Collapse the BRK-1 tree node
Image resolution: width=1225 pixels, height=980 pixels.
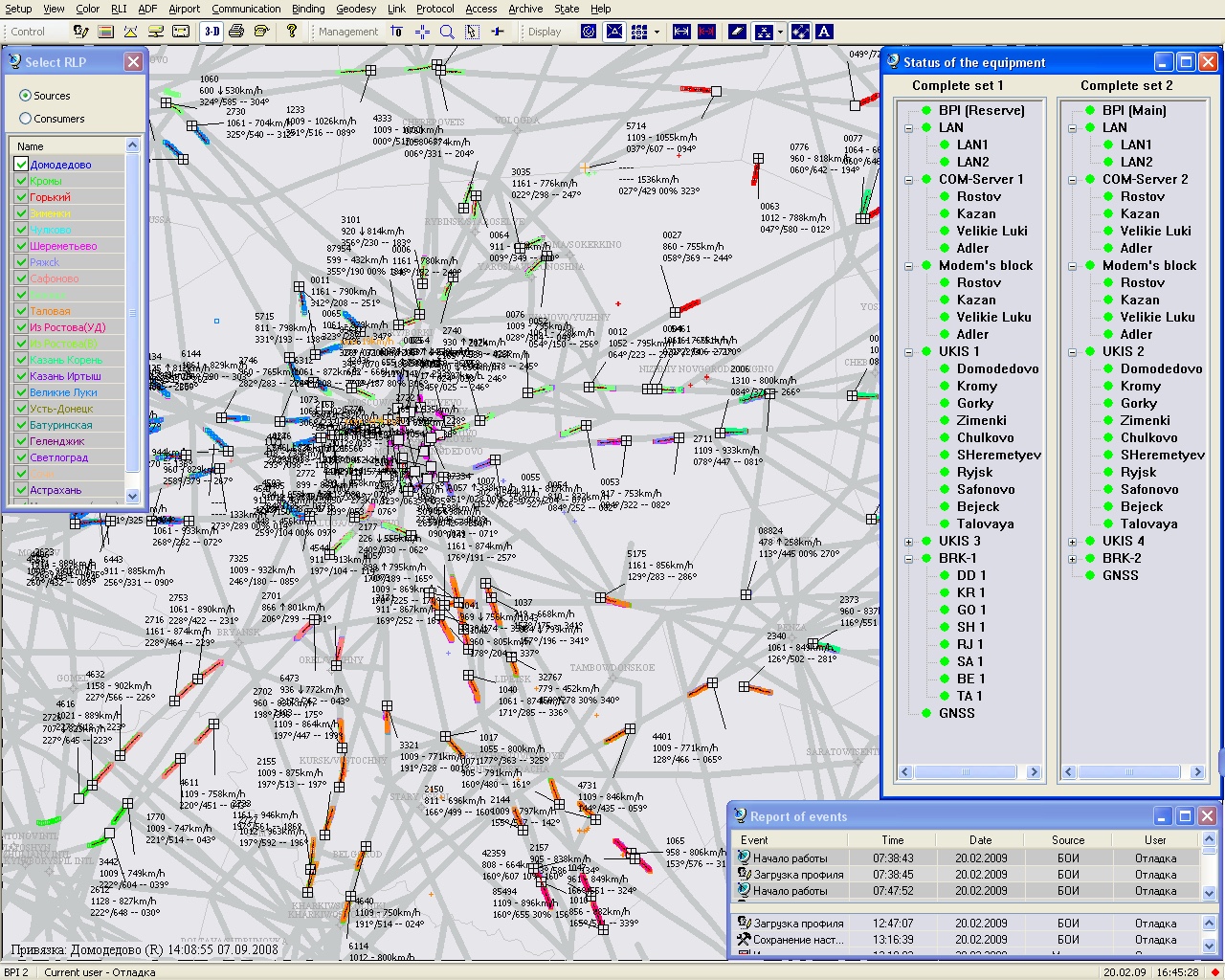[x=908, y=558]
